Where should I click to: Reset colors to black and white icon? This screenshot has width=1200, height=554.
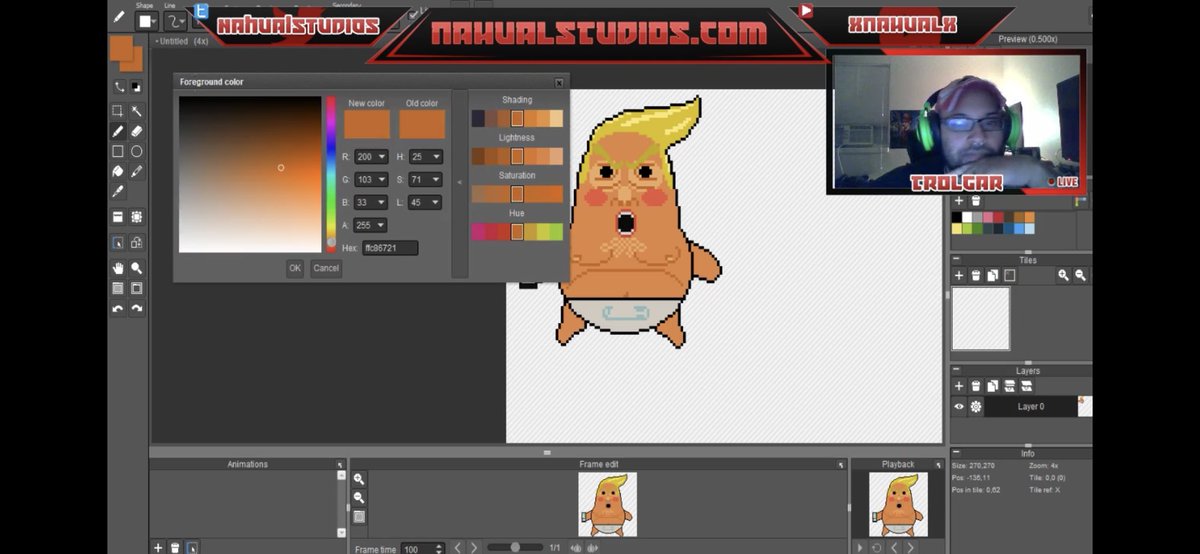[x=137, y=87]
